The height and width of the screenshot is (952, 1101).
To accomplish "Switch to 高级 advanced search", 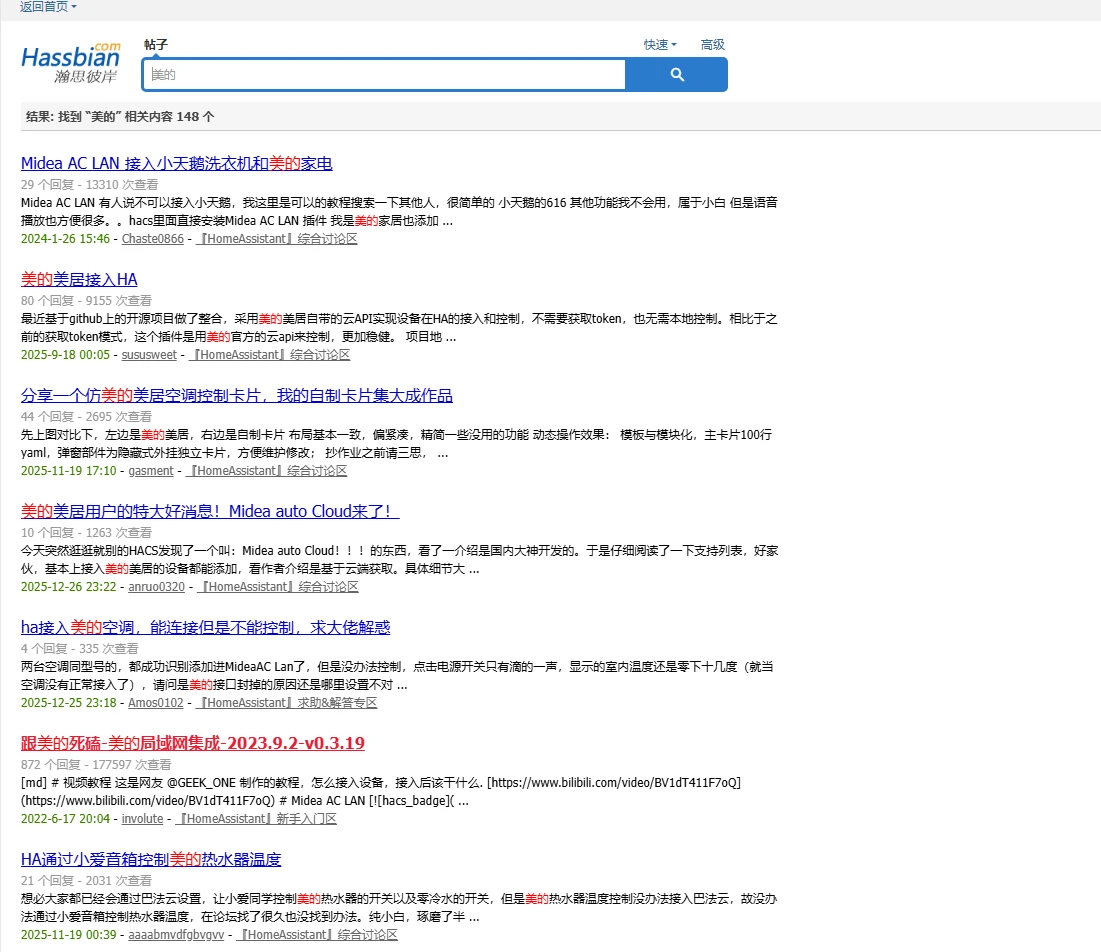I will (x=712, y=45).
